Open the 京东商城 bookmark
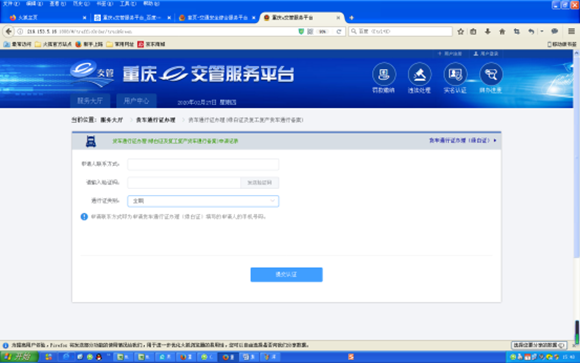 (x=151, y=44)
